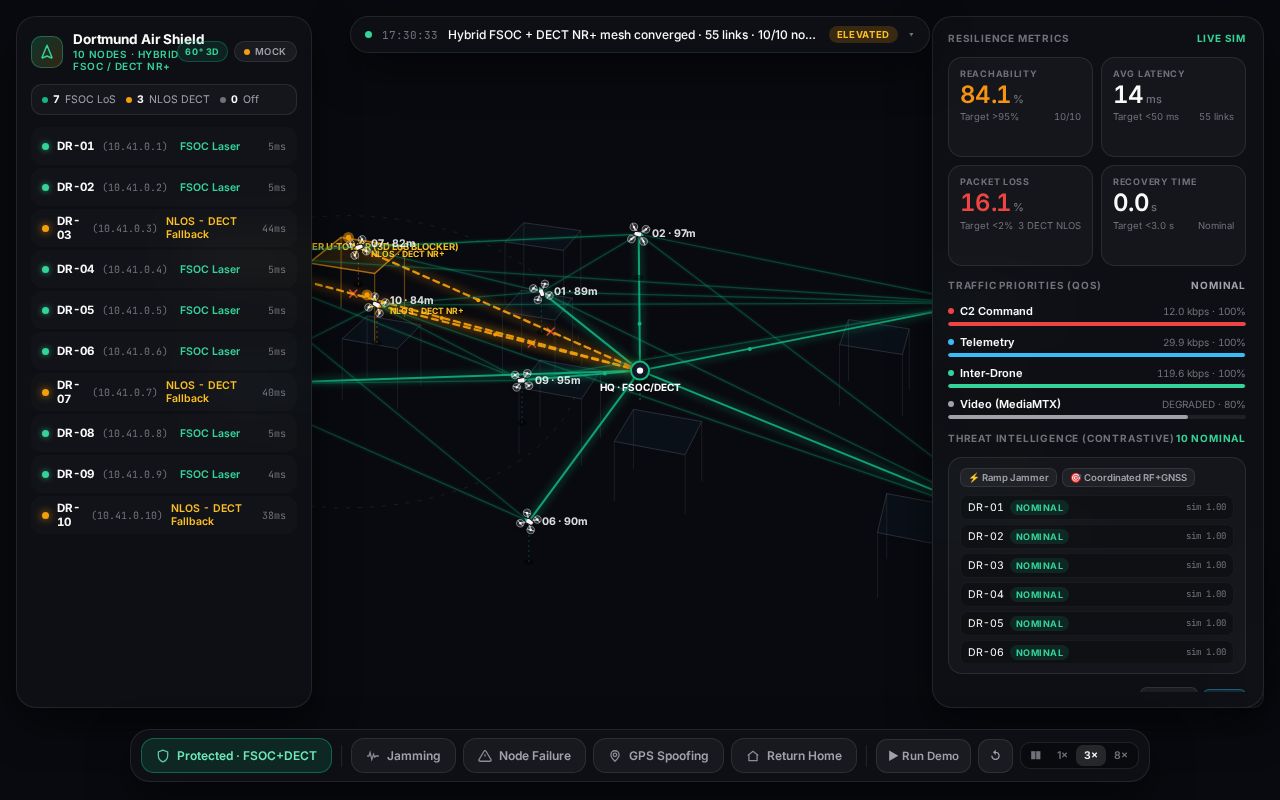The height and width of the screenshot is (800, 1280).
Task: Click the Packet Loss 16.1% card
Action: tap(1020, 215)
